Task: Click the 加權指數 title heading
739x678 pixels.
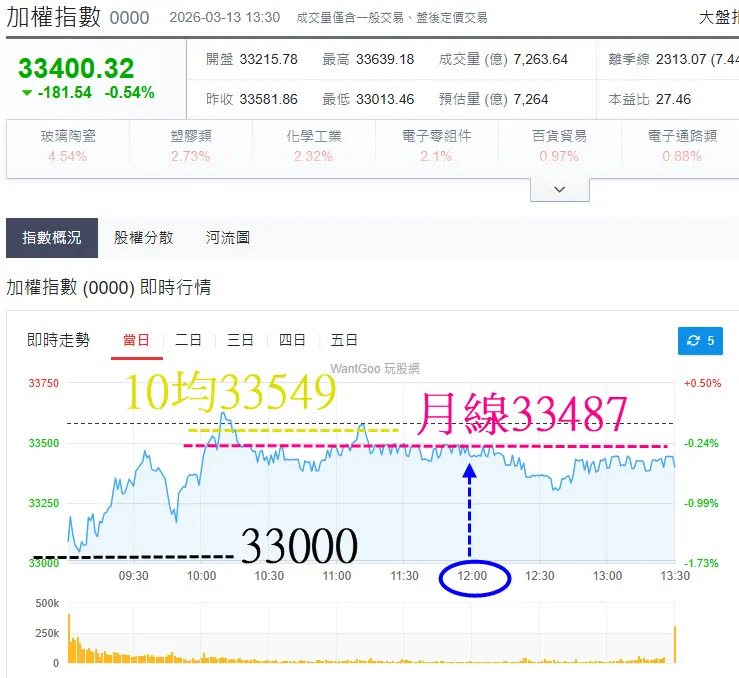Action: (54, 17)
